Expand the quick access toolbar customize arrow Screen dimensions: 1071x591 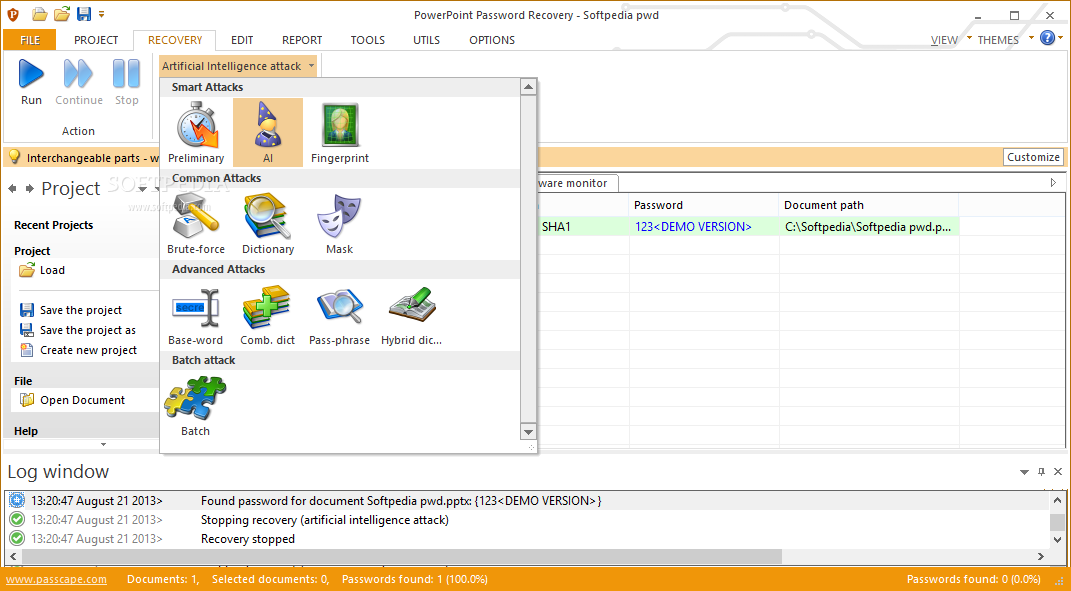(102, 14)
